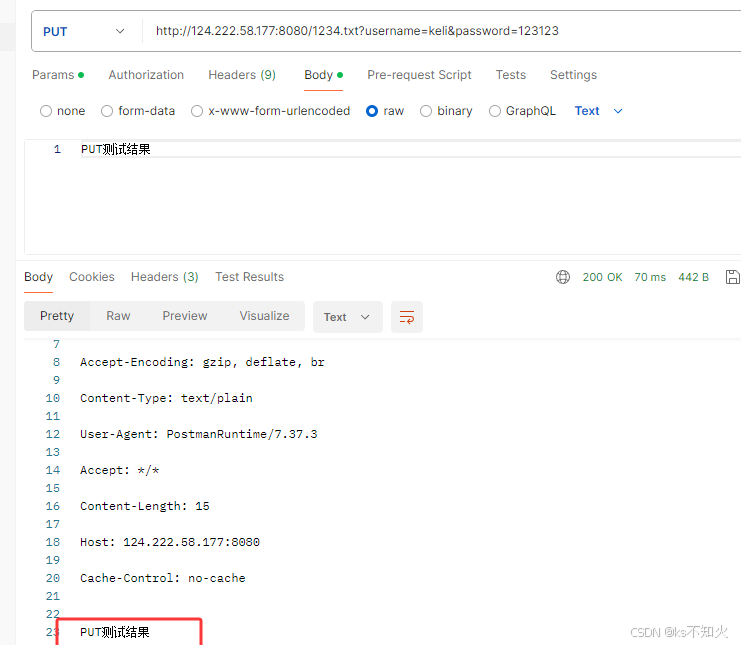Screen dimensions: 741x645
Task: Select the raw body radio button
Action: click(x=372, y=111)
